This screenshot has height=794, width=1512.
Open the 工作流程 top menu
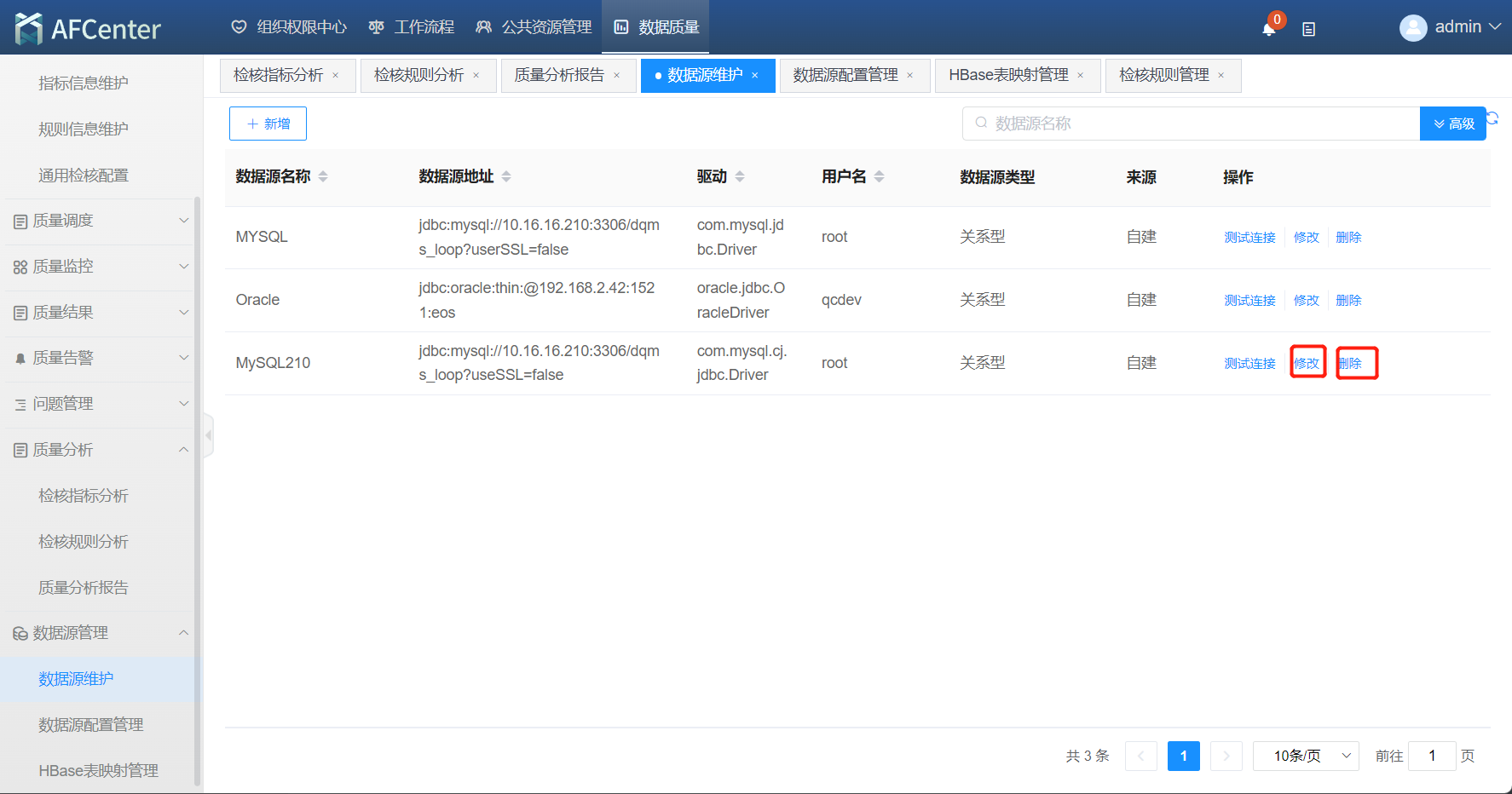pos(412,27)
